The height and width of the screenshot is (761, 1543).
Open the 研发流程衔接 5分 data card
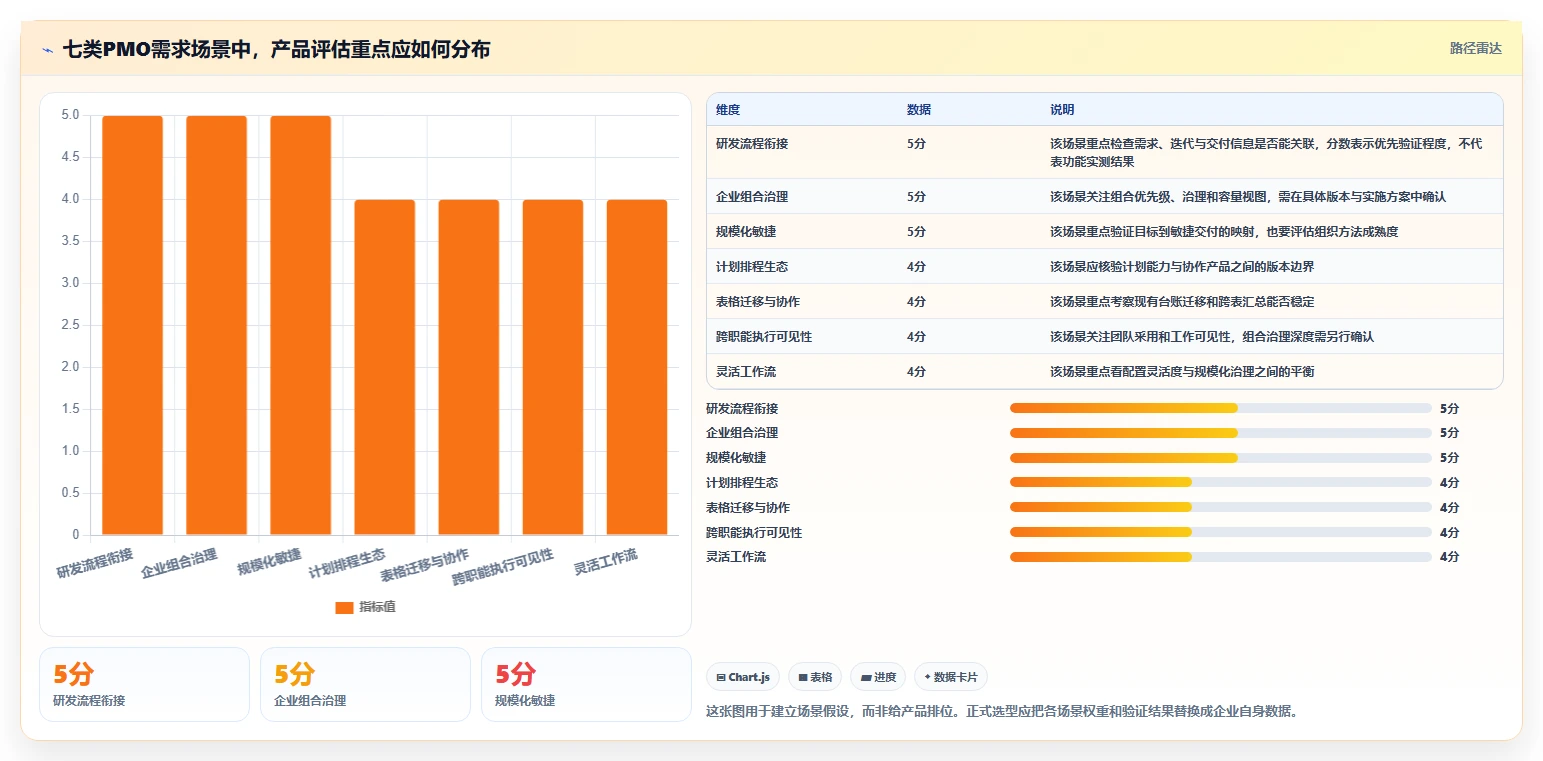coord(144,684)
